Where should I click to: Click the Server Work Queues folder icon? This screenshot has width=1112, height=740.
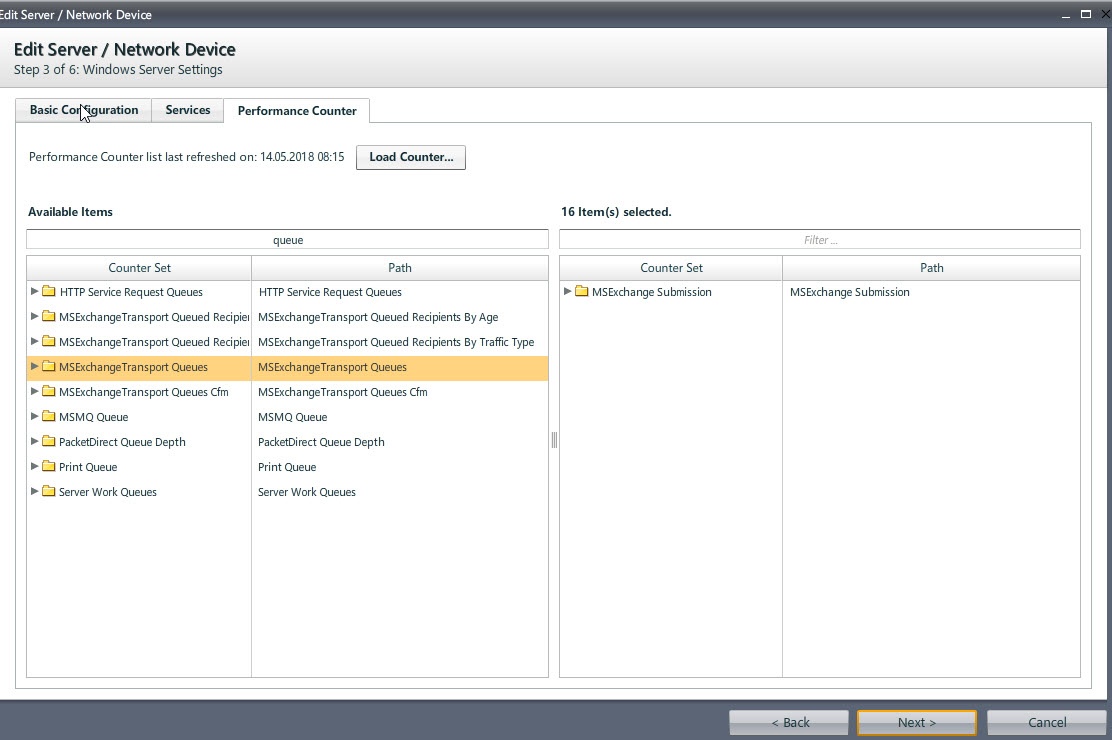click(x=48, y=492)
